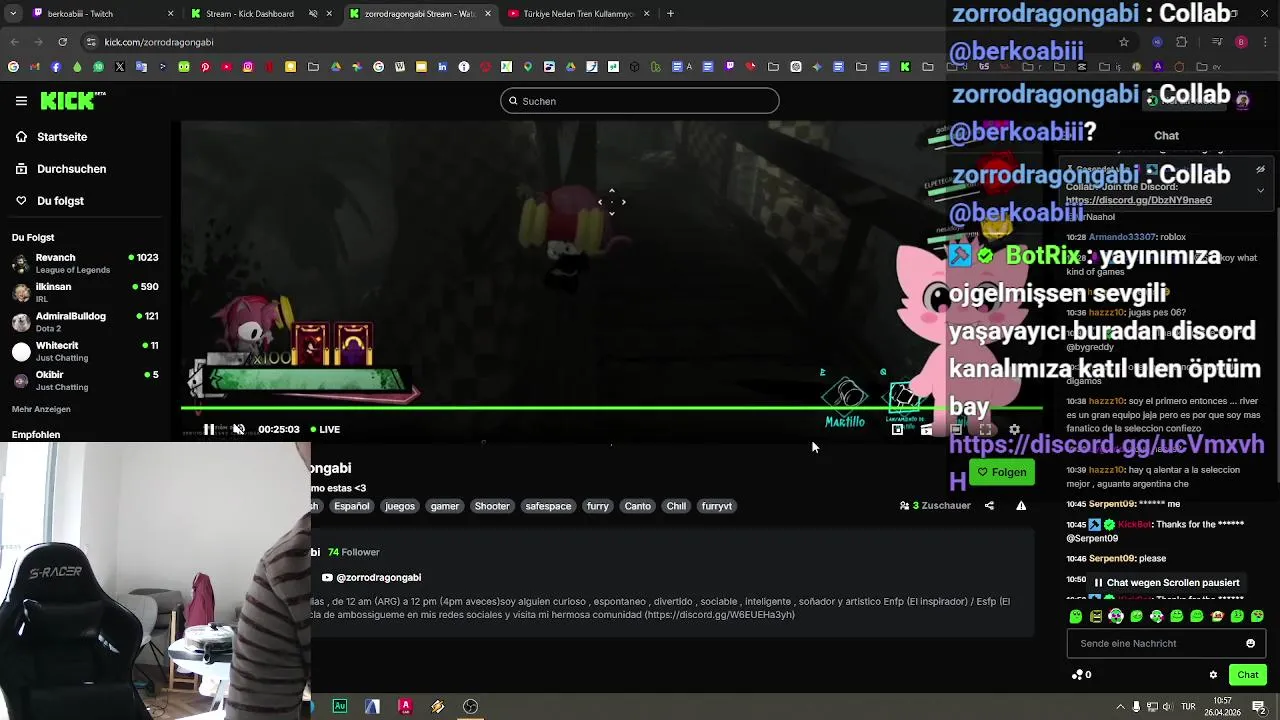The height and width of the screenshot is (720, 1280).
Task: Select the gamer tag
Action: tap(445, 506)
